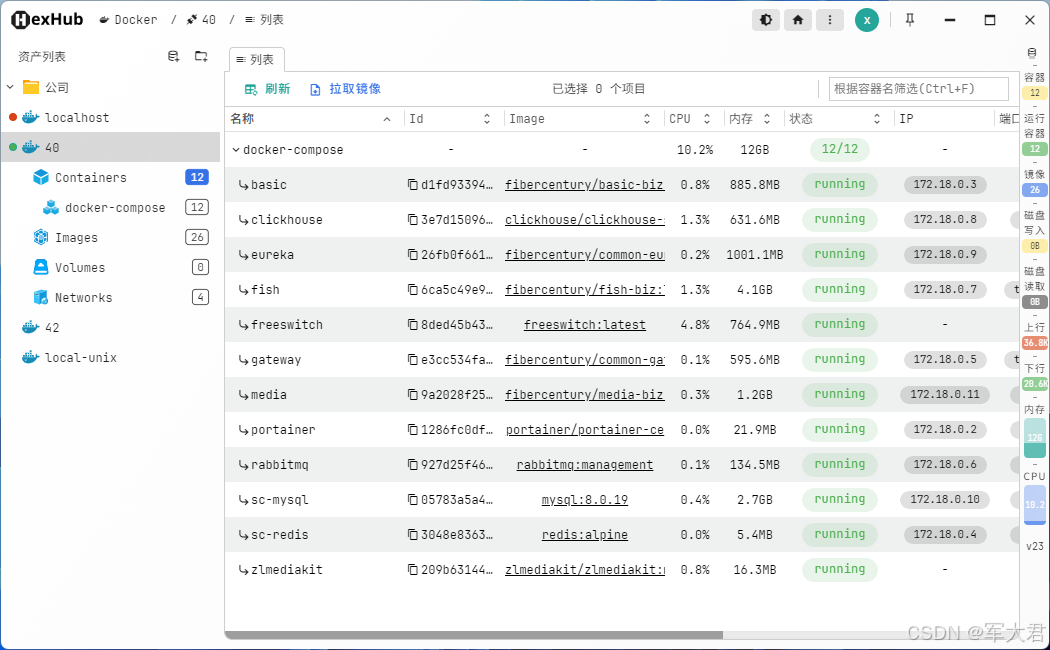Screen dimensions: 1050x650
Task: Open the portainer/portainer-ce image link
Action: (x=585, y=430)
